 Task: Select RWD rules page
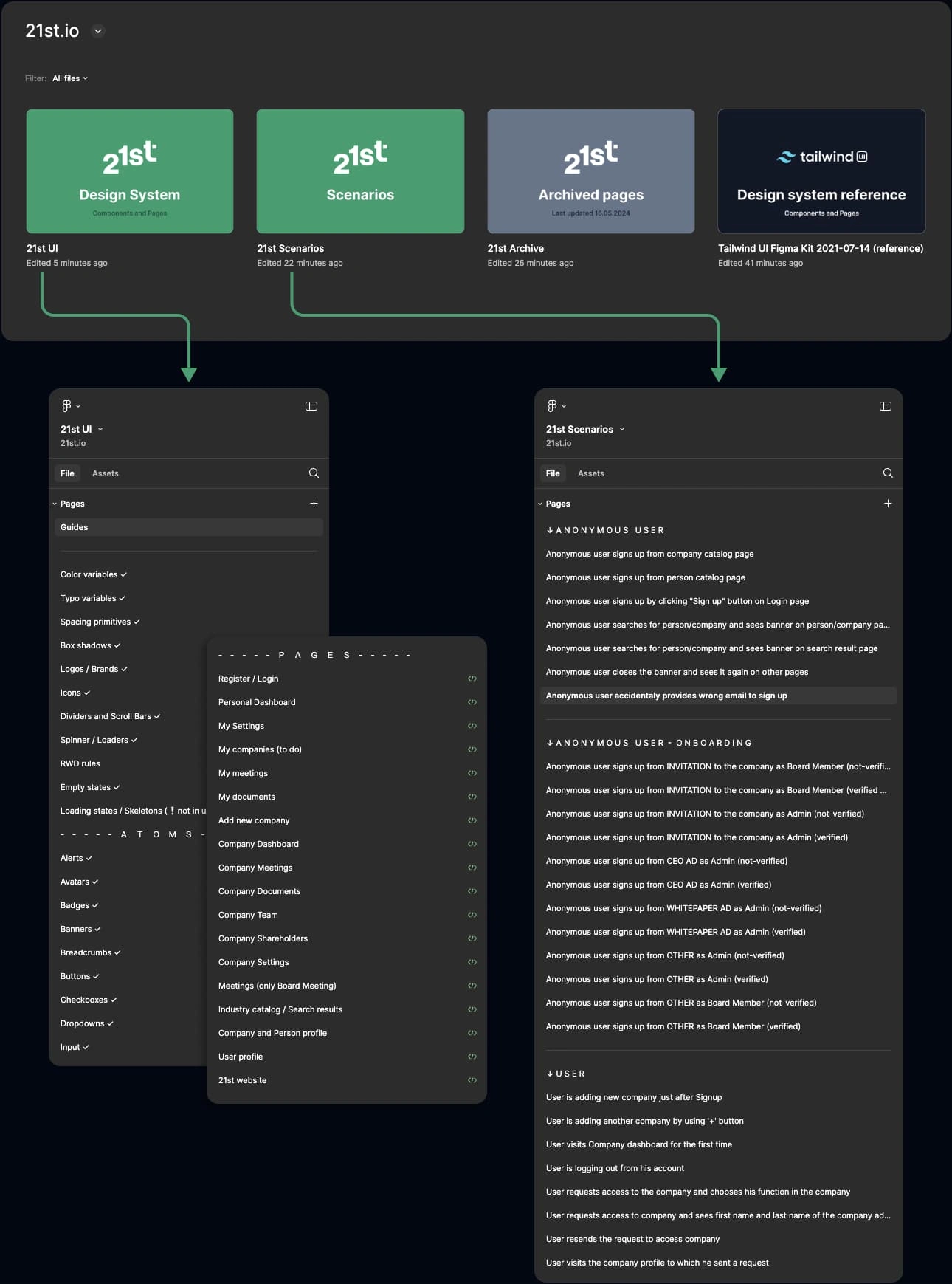pyautogui.click(x=80, y=763)
